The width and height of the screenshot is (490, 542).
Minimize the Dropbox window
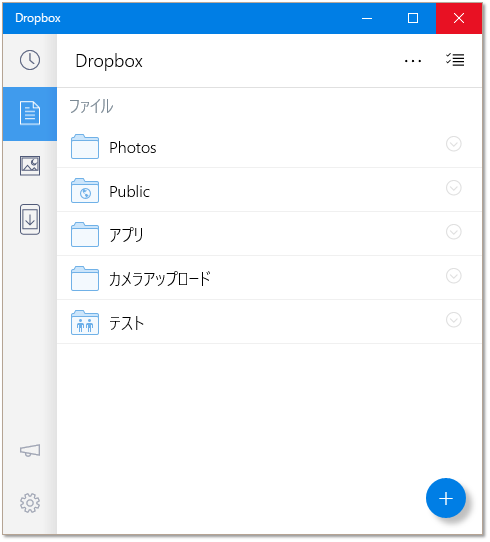[x=367, y=18]
